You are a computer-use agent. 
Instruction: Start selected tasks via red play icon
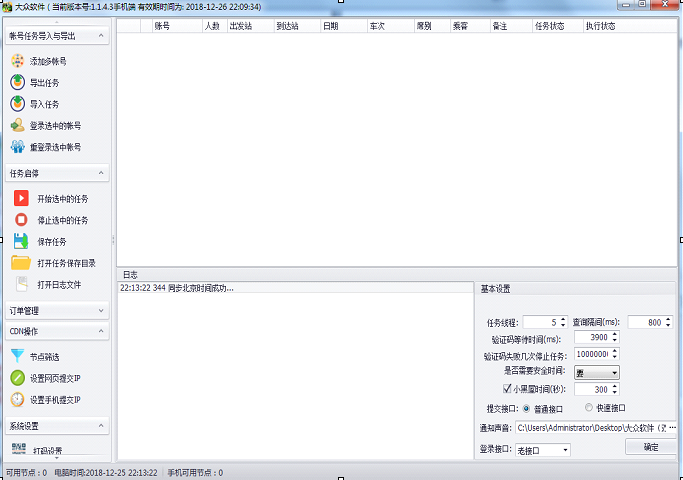21,198
